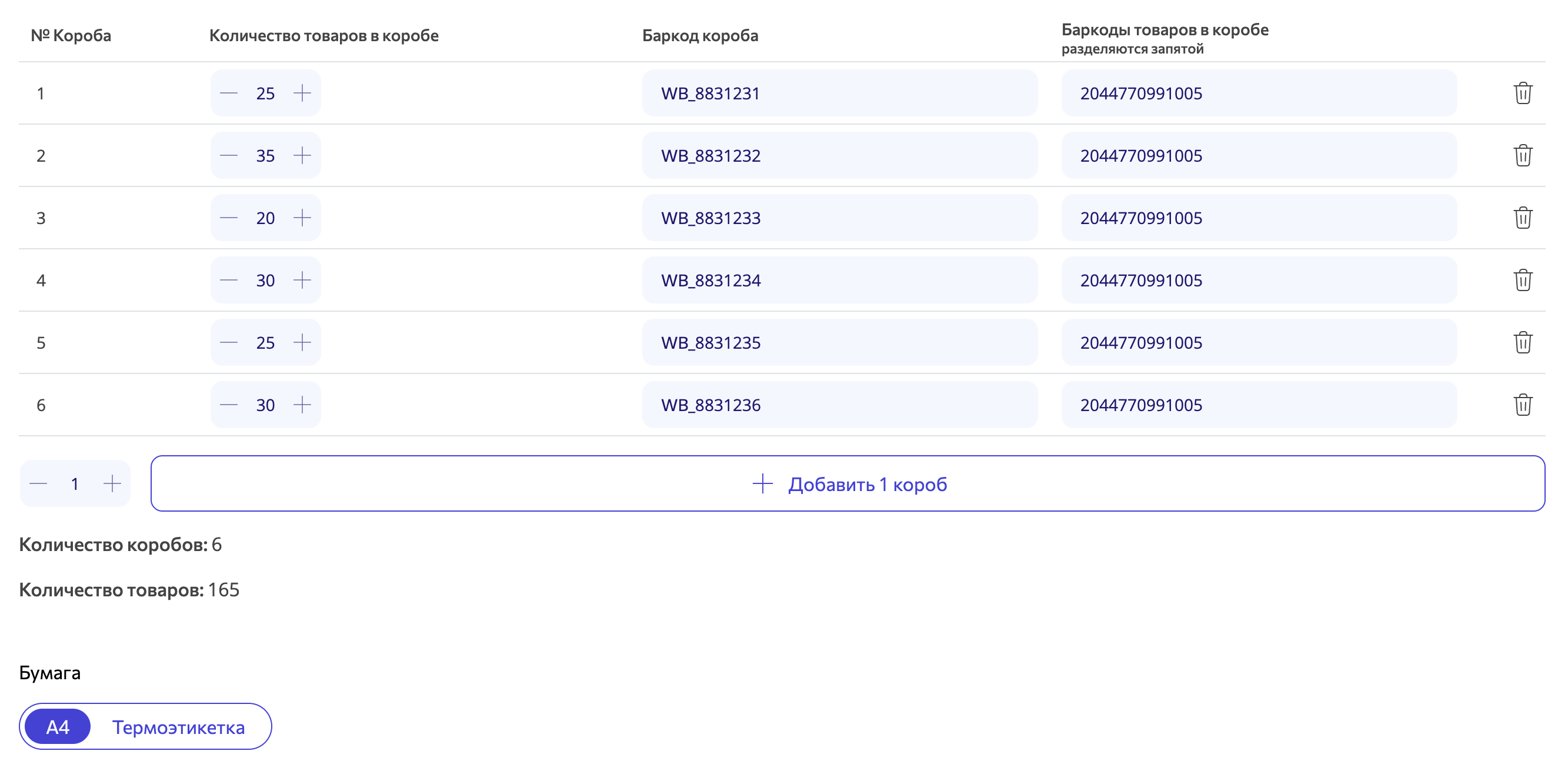Raise box 3 quantity using plus
Viewport: 1568px width, 781px height.
(x=302, y=218)
